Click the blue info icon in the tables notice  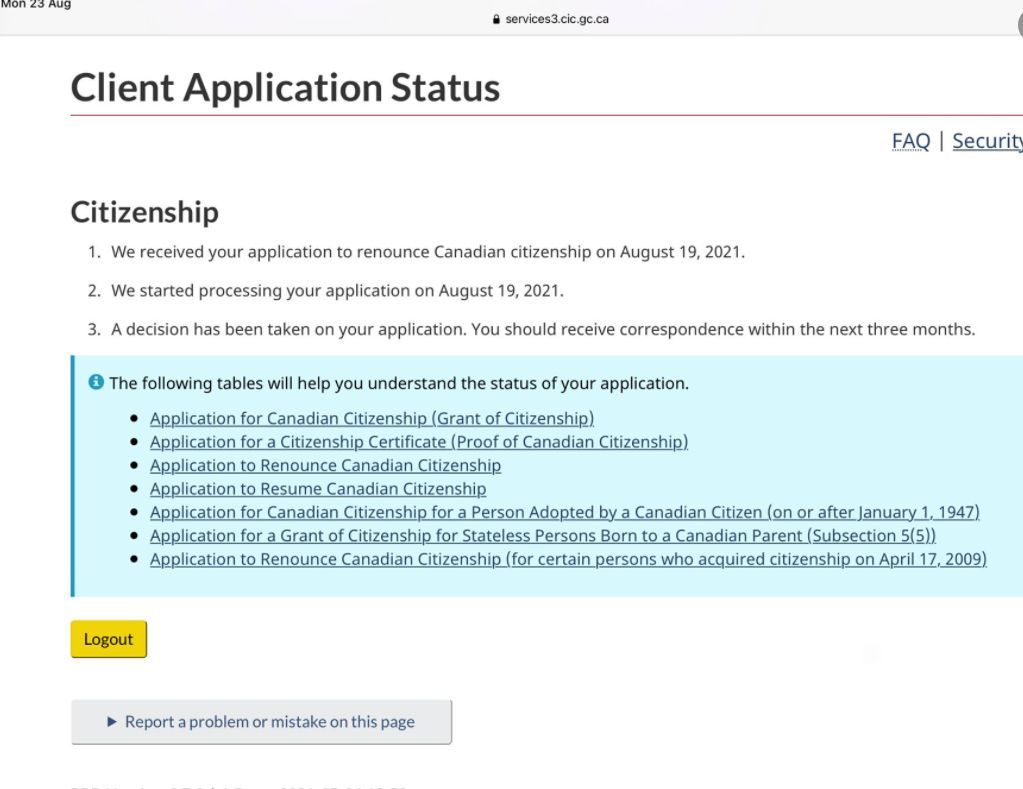click(x=96, y=382)
